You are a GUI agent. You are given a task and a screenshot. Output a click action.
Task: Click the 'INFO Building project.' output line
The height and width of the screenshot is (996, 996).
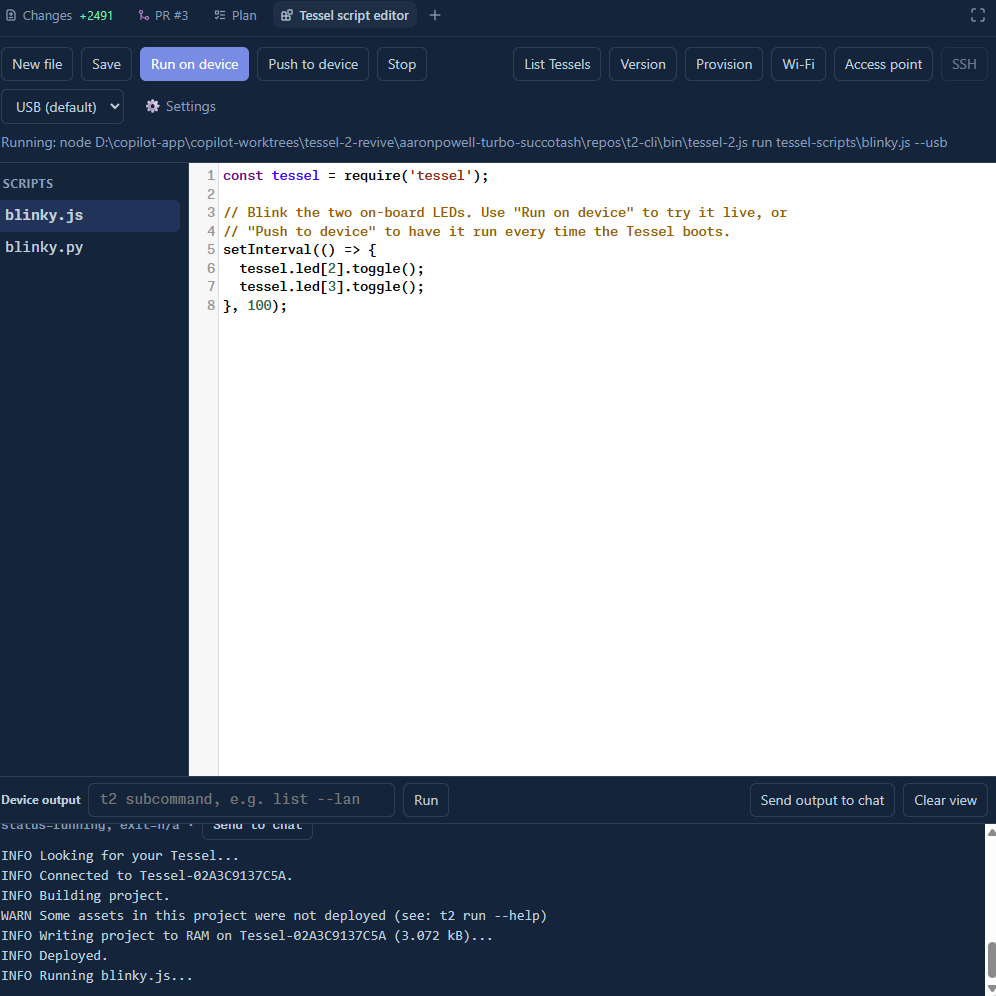(x=85, y=895)
